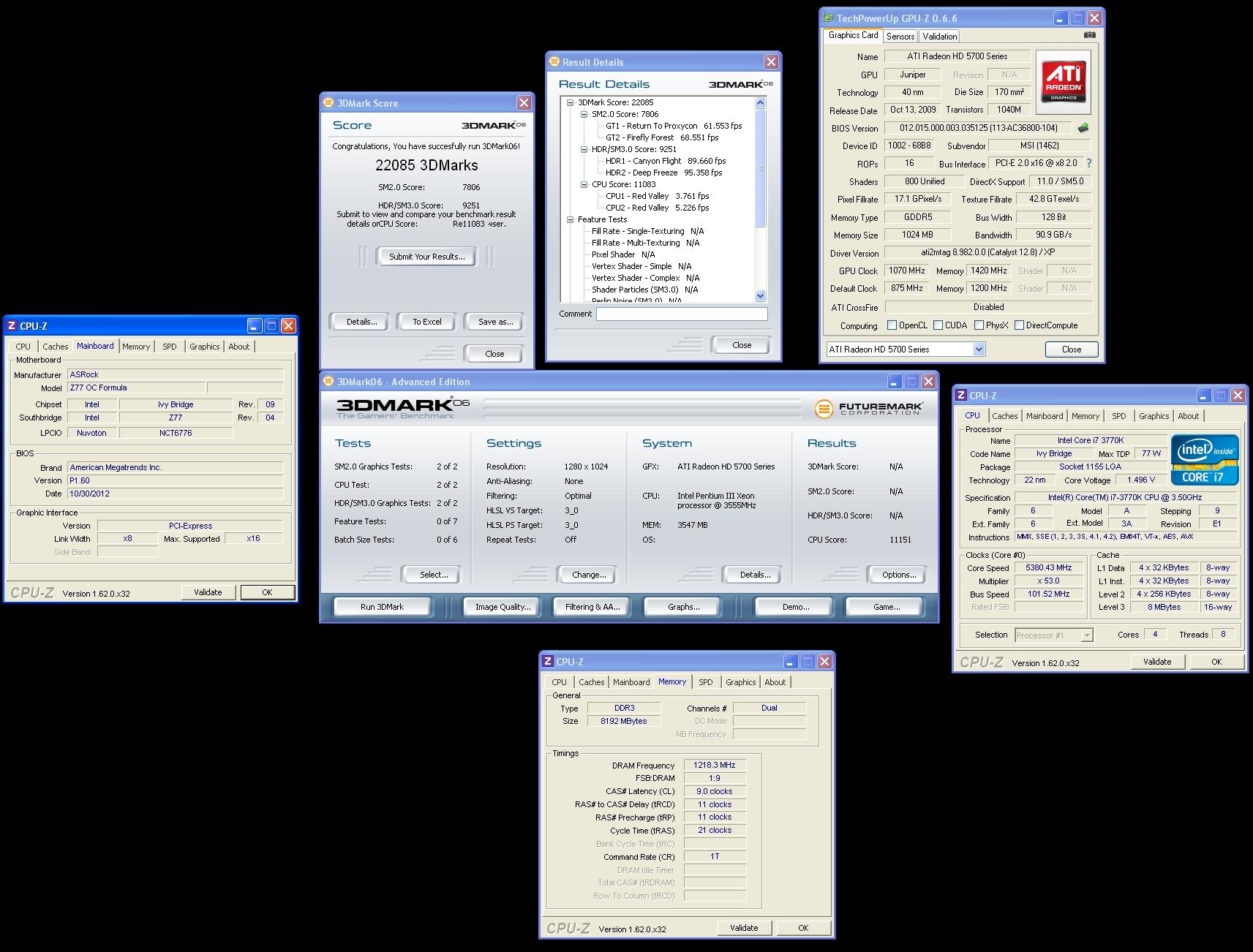Image resolution: width=1253 pixels, height=952 pixels.
Task: Open the ATI Radeon HD 5700 Series dropdown
Action: tap(979, 350)
